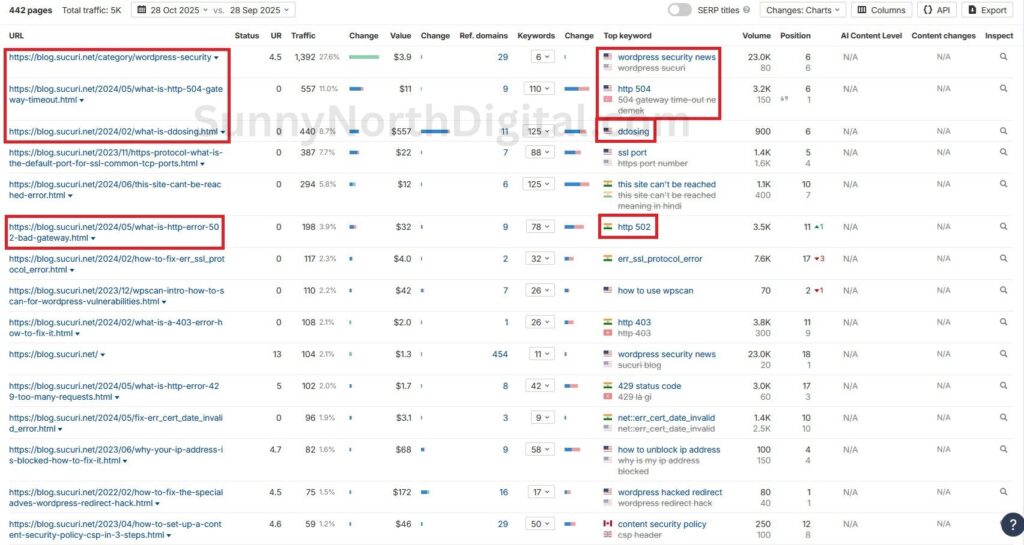
Task: Expand keywords dropdown showing 32
Action: point(539,258)
